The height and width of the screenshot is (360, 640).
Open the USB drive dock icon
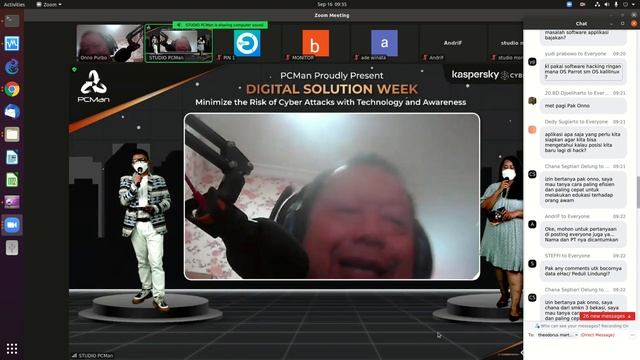coord(12,247)
